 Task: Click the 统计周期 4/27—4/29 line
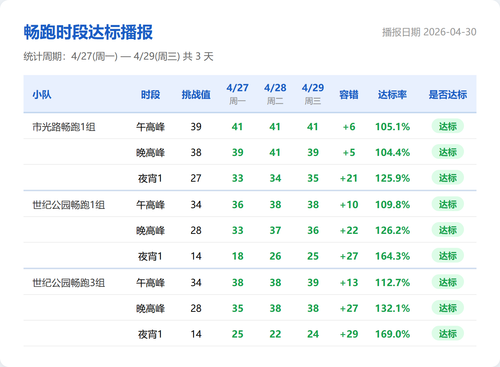(118, 56)
